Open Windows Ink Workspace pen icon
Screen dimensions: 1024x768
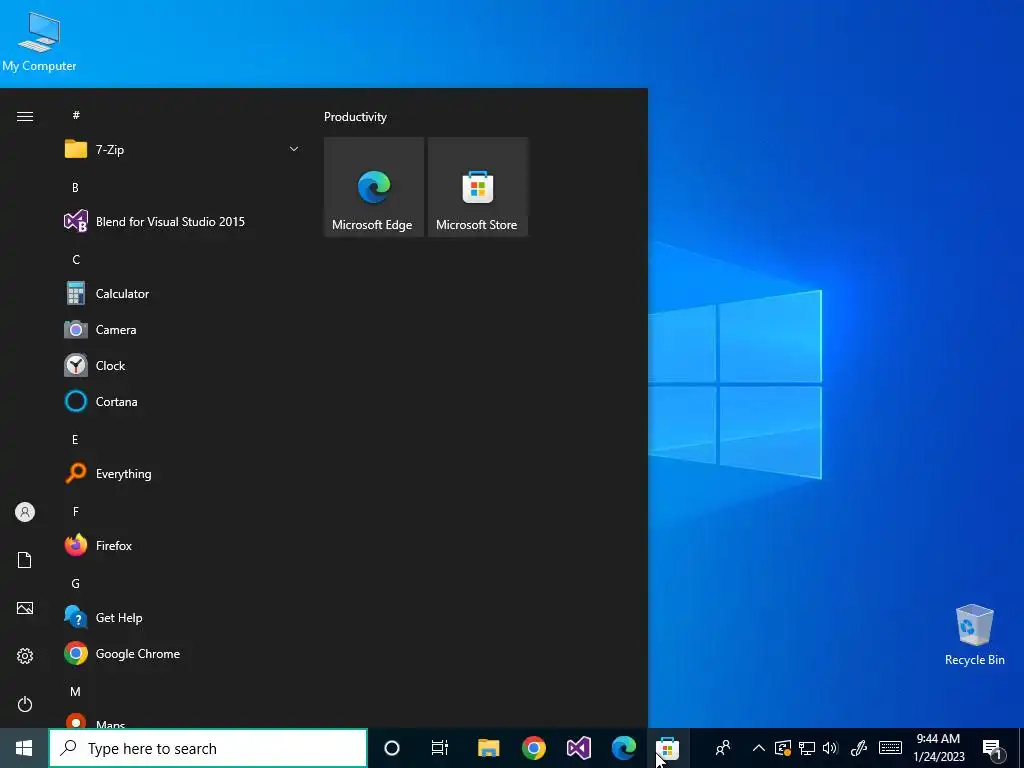click(859, 748)
